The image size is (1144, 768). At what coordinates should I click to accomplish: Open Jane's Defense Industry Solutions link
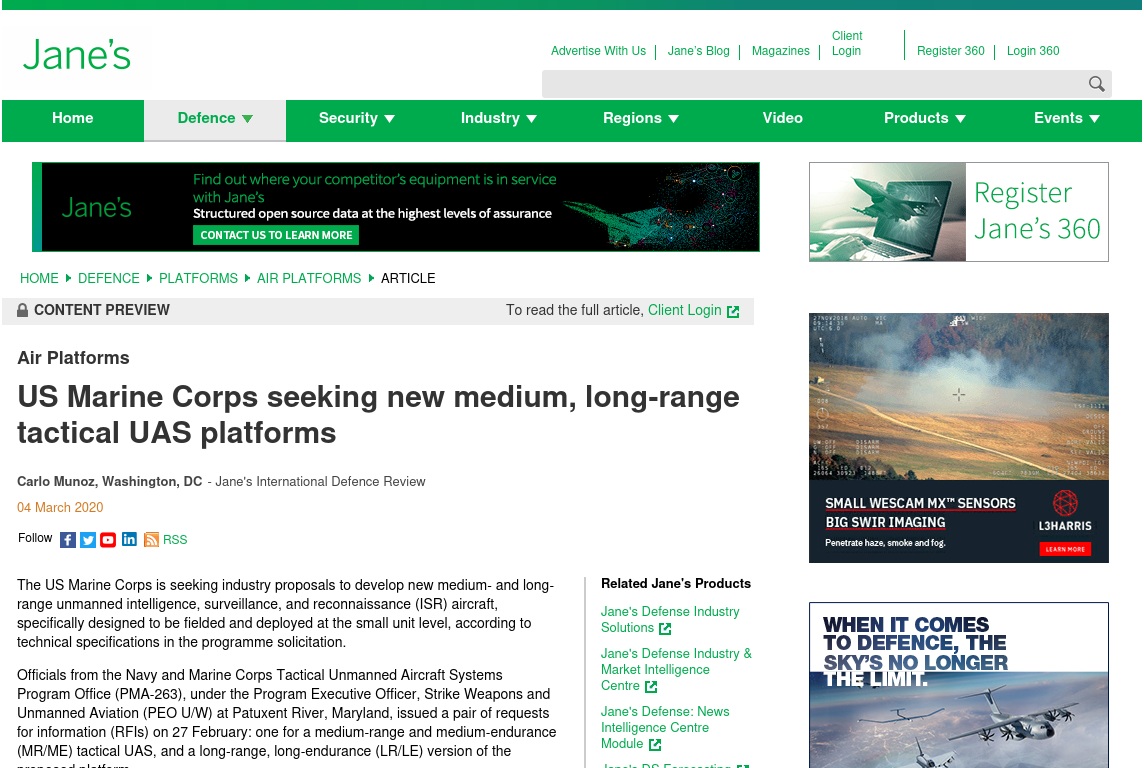(x=670, y=619)
